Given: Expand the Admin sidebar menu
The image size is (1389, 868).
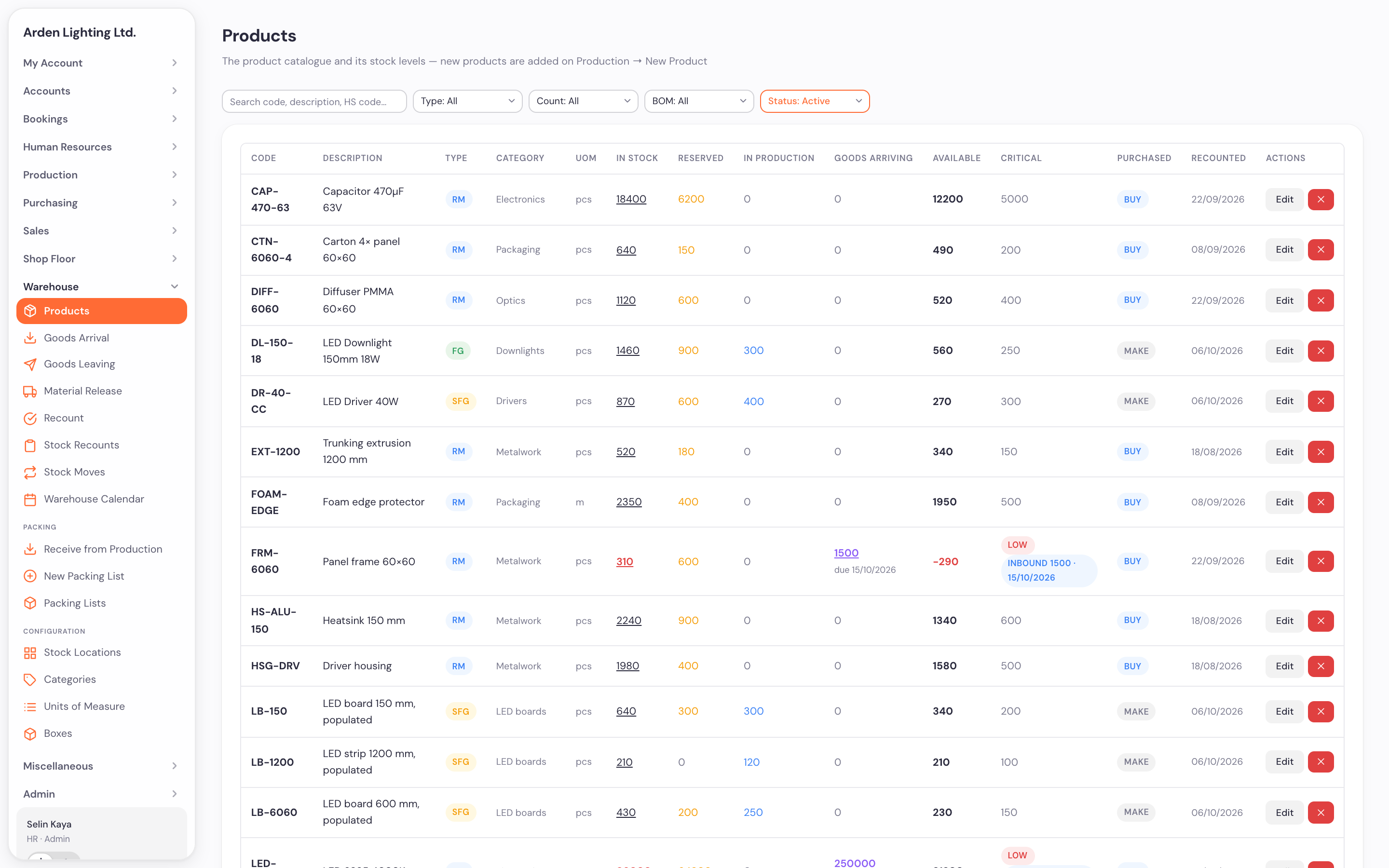Looking at the screenshot, I should 101,794.
